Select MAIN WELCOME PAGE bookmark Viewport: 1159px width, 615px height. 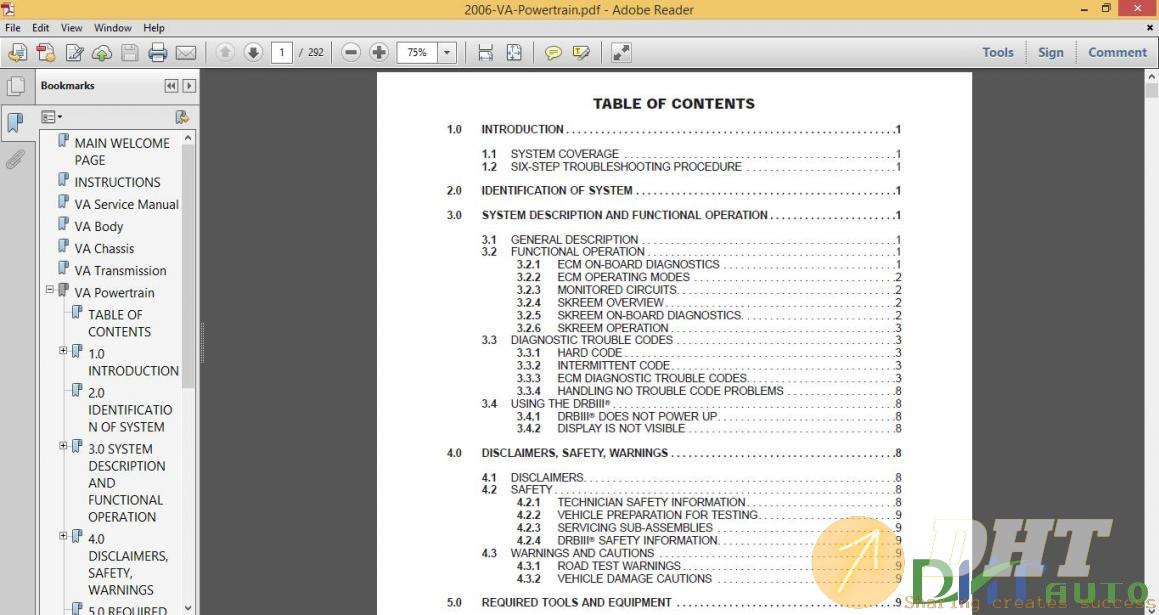point(122,152)
